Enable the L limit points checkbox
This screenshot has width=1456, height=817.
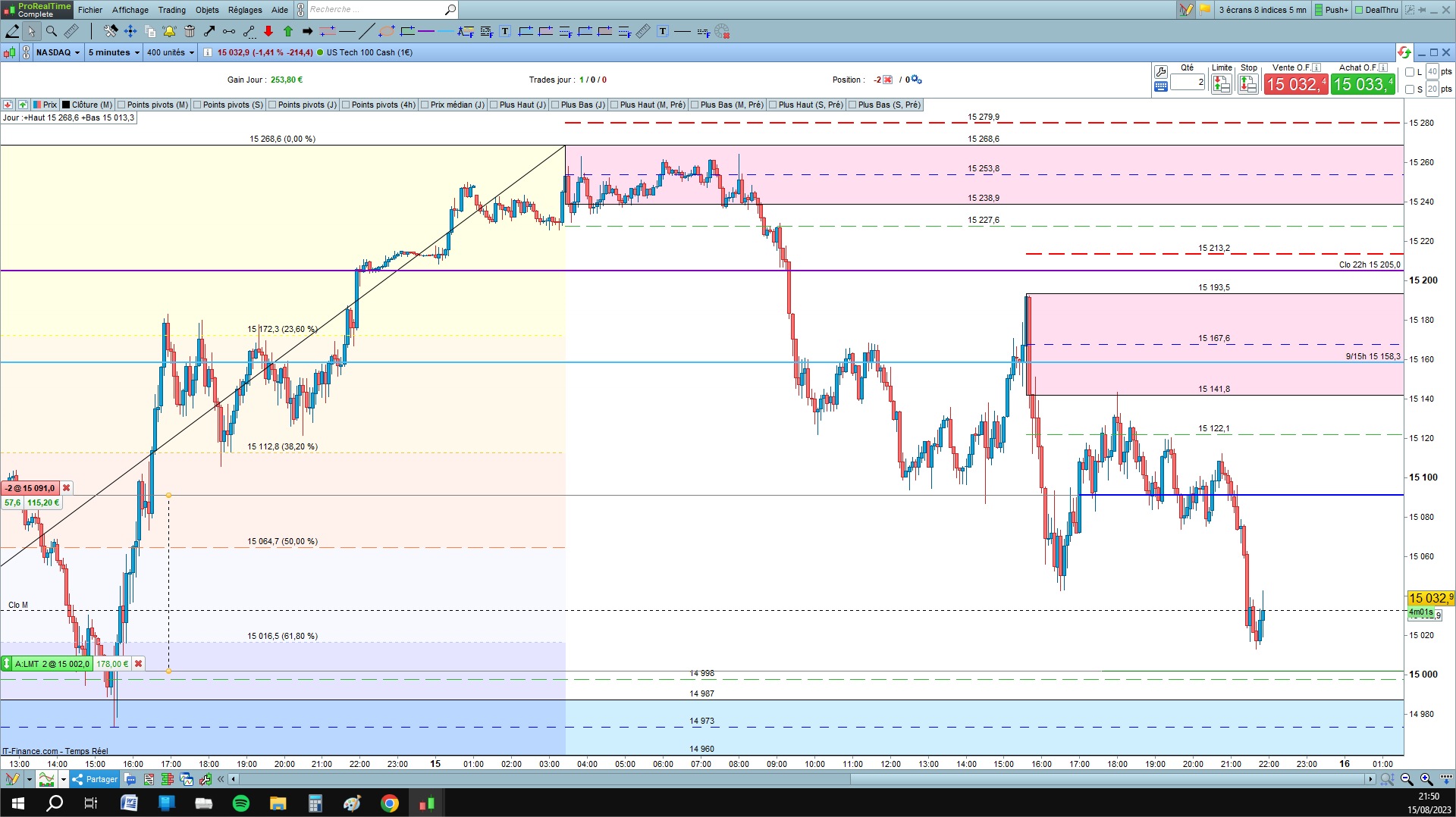(x=1410, y=72)
